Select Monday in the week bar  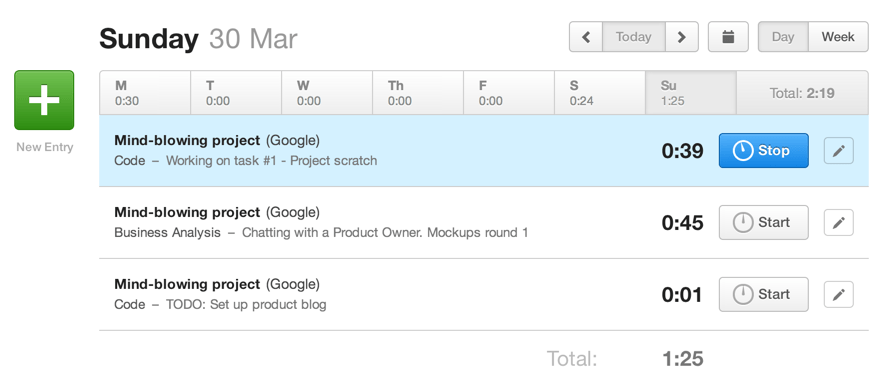145,93
